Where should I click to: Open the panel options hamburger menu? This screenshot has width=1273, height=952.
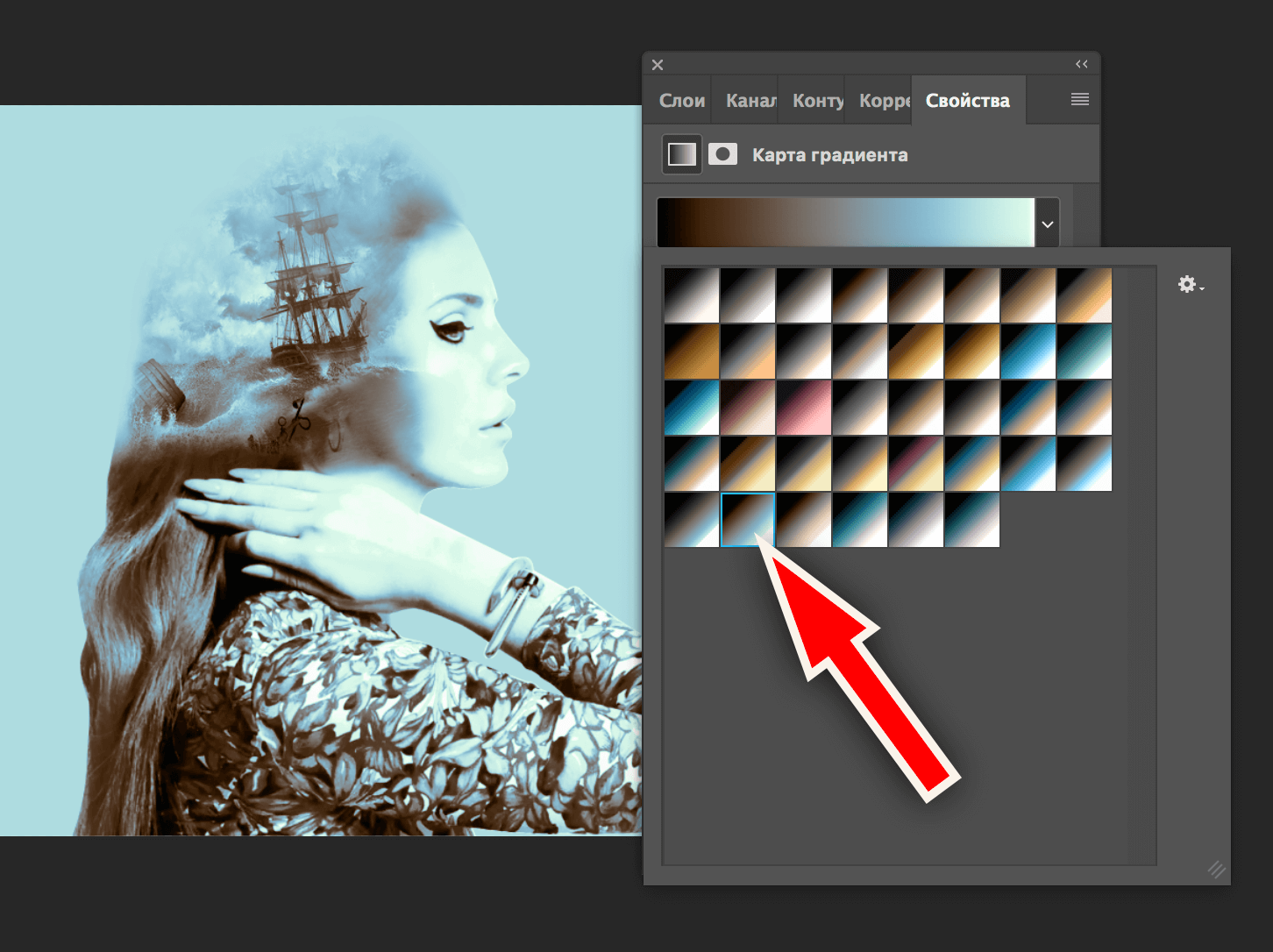click(x=1079, y=100)
